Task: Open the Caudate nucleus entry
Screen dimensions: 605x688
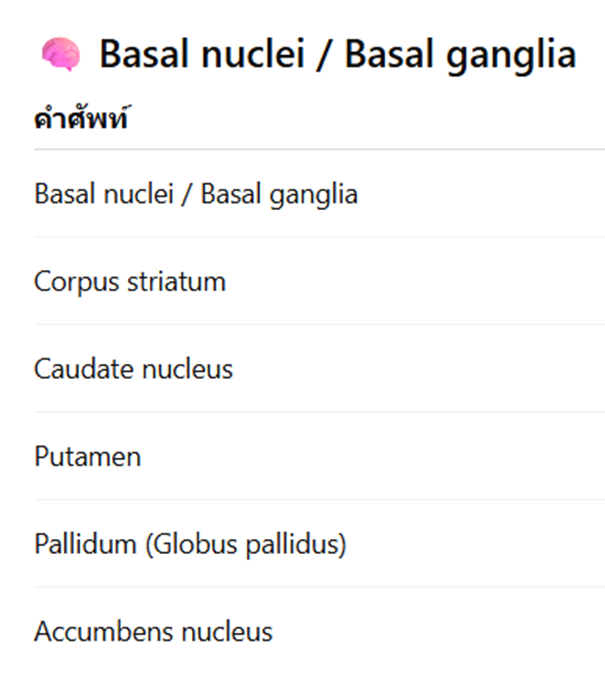Action: coord(133,369)
